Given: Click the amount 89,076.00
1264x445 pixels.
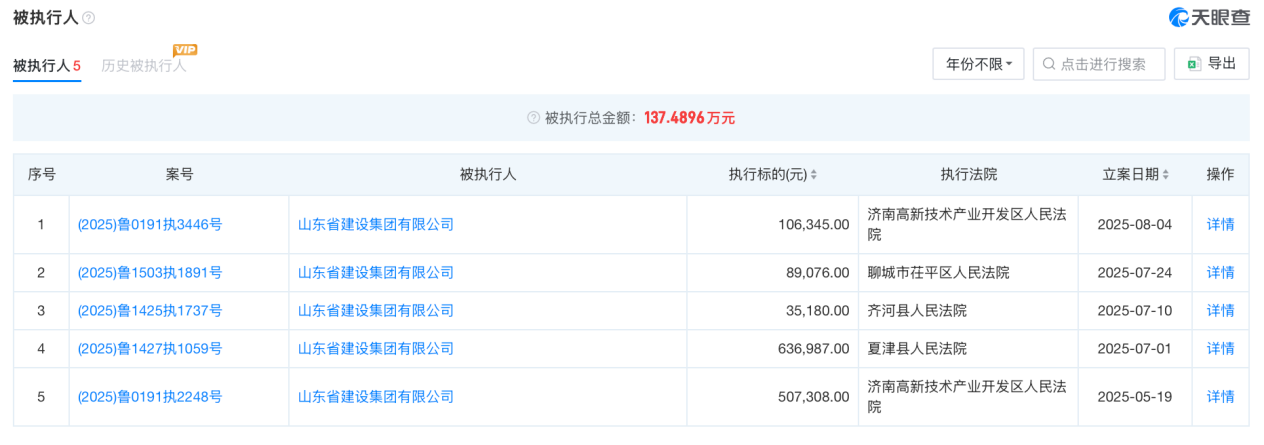Looking at the screenshot, I should pyautogui.click(x=817, y=273).
